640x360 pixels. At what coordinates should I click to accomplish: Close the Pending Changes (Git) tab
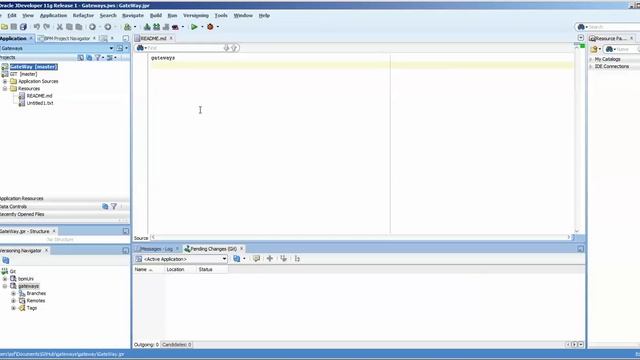[241, 249]
